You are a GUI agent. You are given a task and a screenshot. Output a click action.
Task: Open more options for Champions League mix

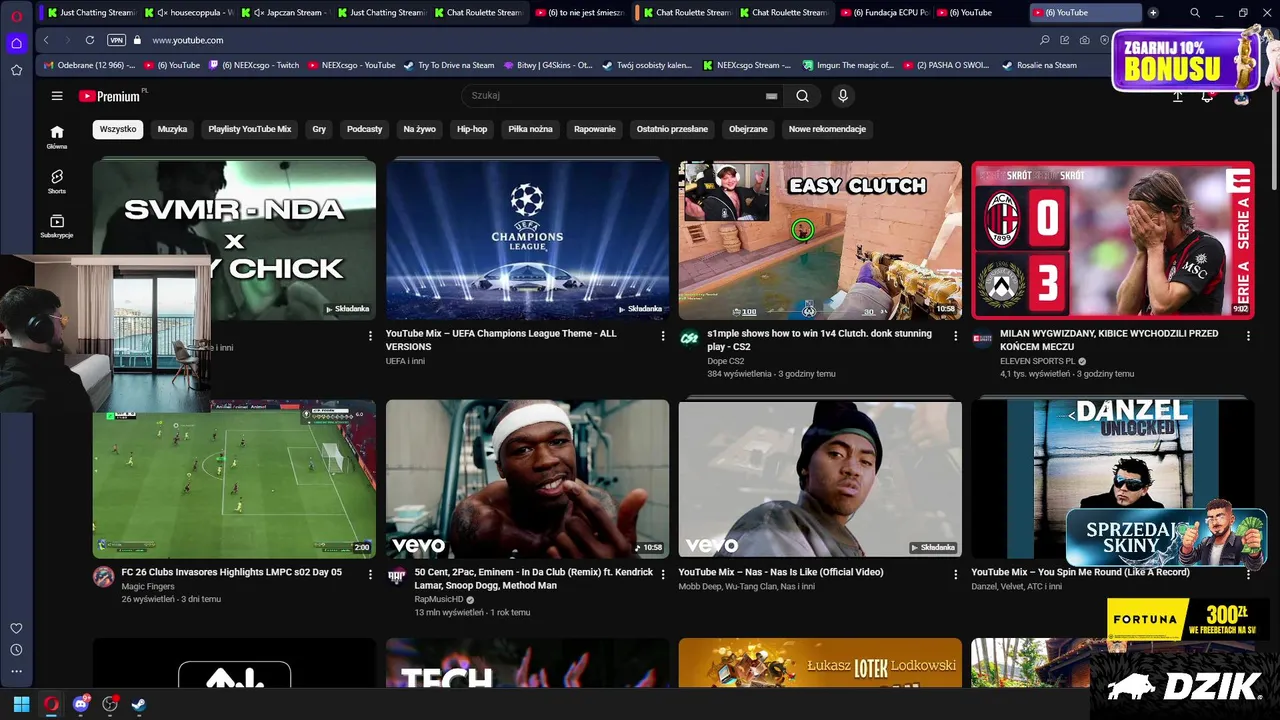(x=662, y=336)
